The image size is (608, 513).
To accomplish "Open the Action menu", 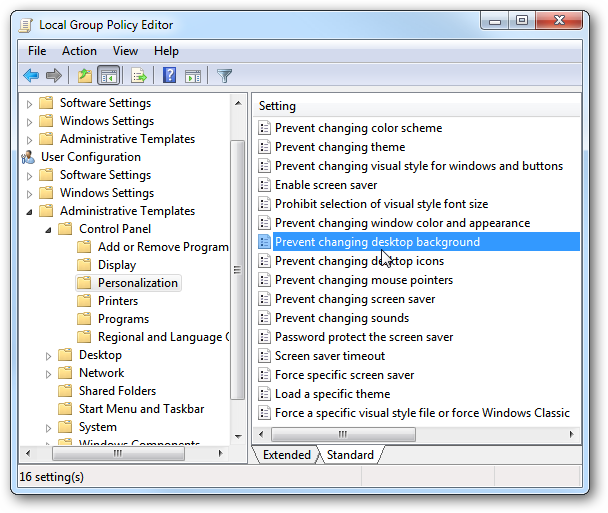I will [x=79, y=51].
